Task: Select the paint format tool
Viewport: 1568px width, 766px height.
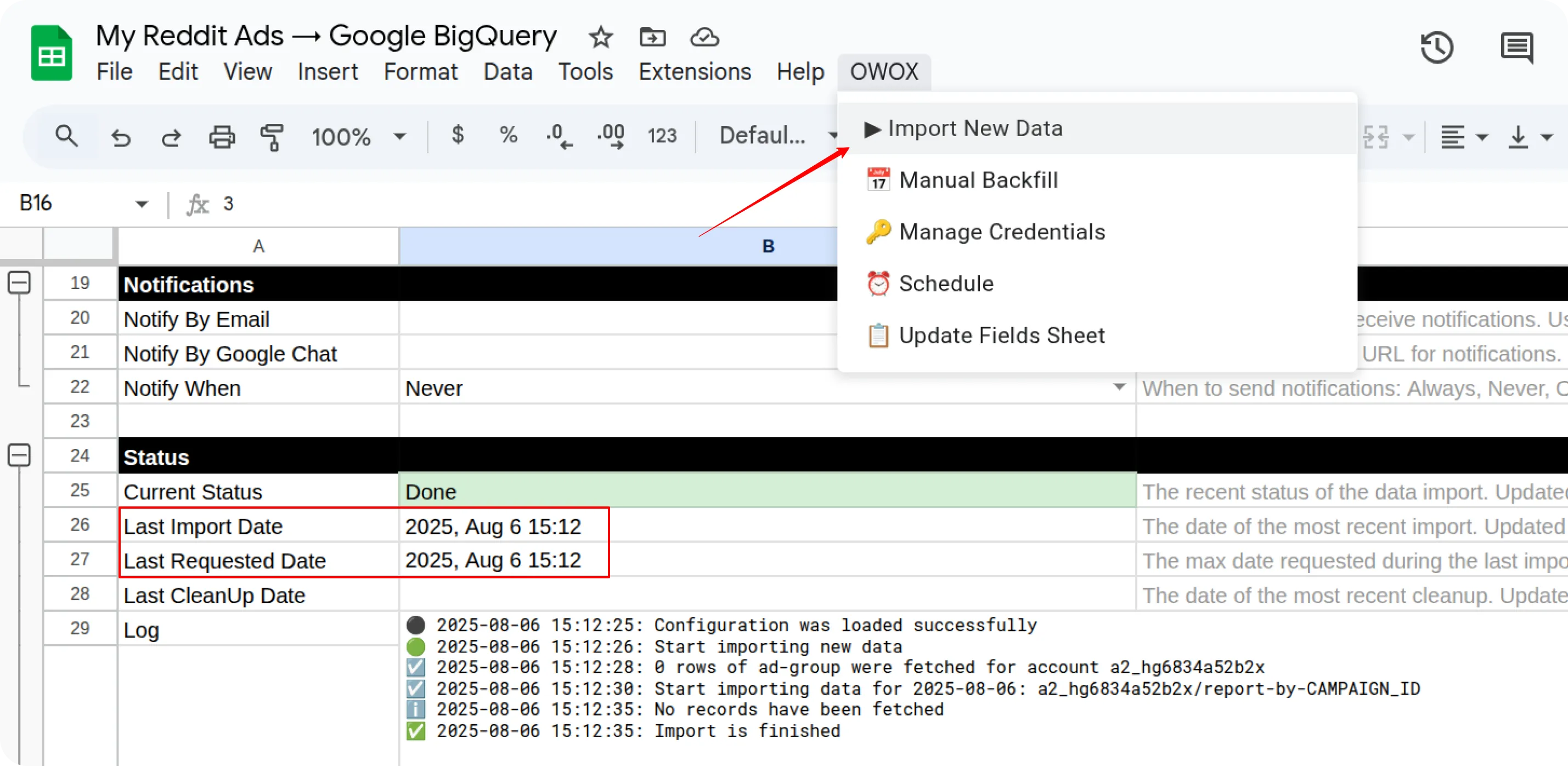Action: (x=272, y=137)
